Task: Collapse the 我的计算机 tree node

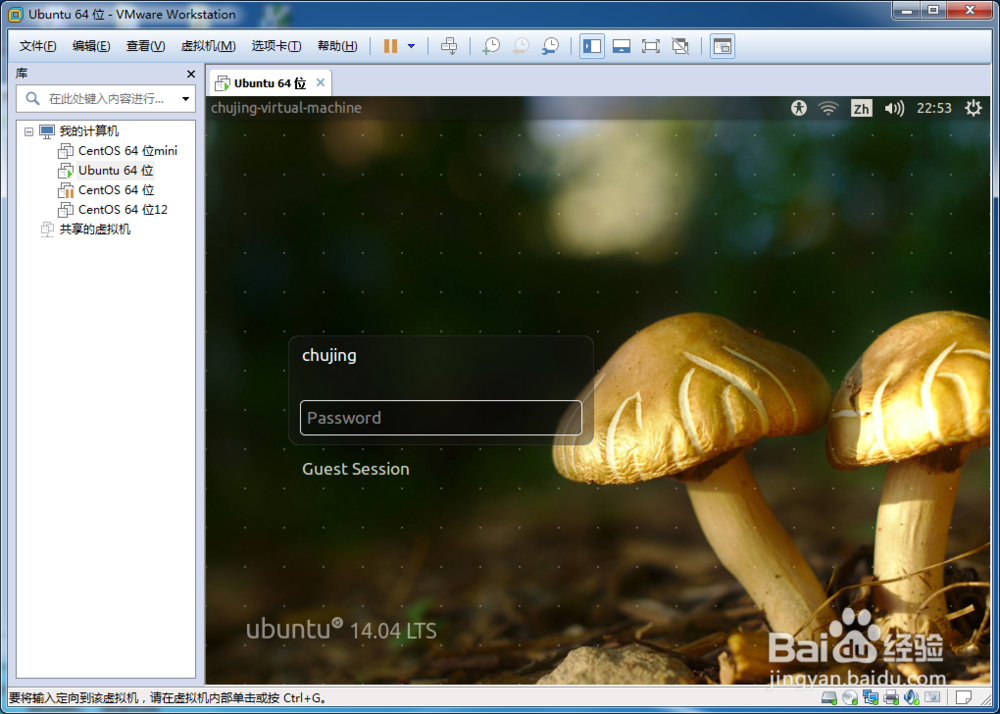Action: click(x=28, y=131)
